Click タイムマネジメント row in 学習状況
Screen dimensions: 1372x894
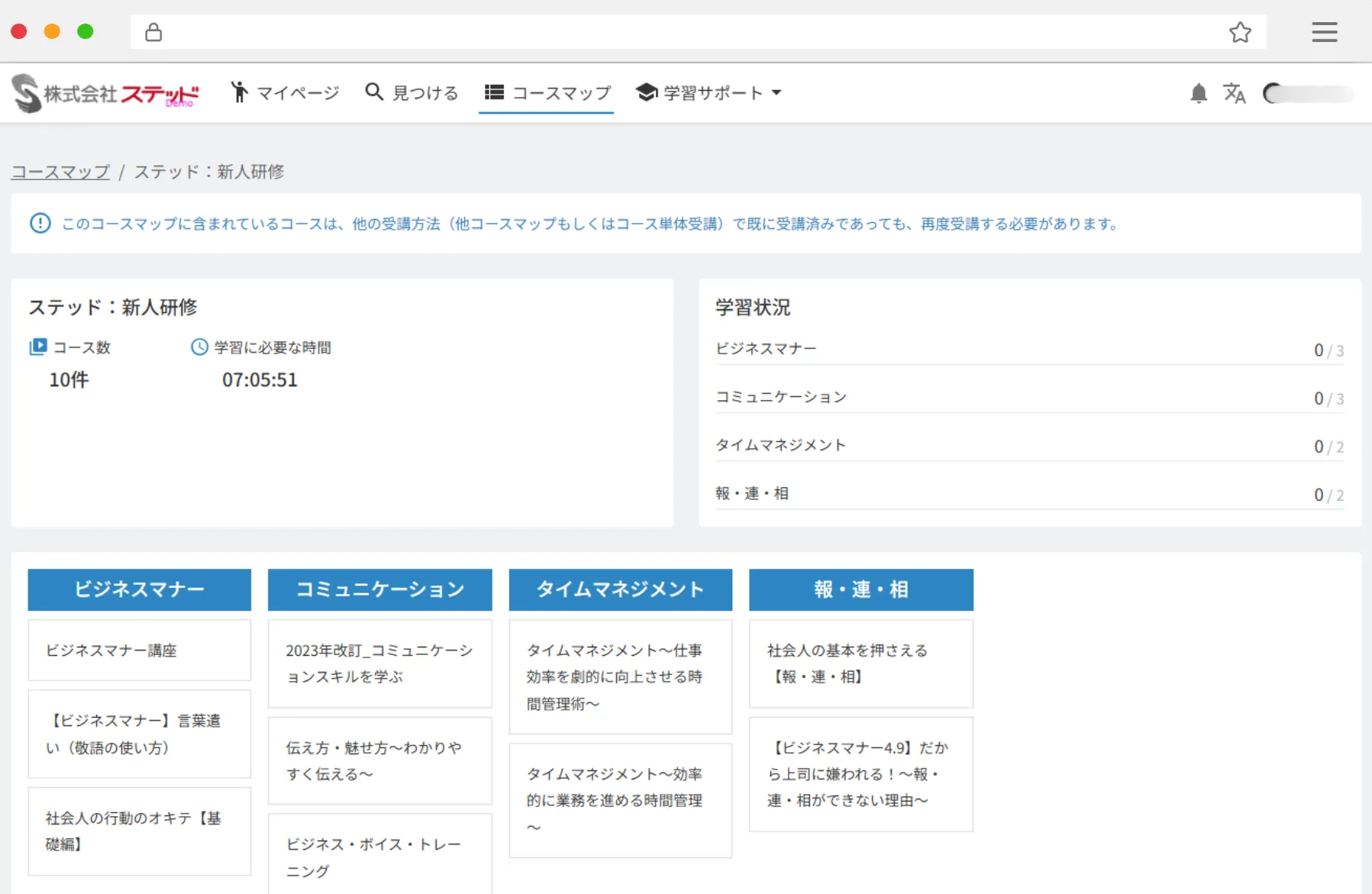[1029, 445]
